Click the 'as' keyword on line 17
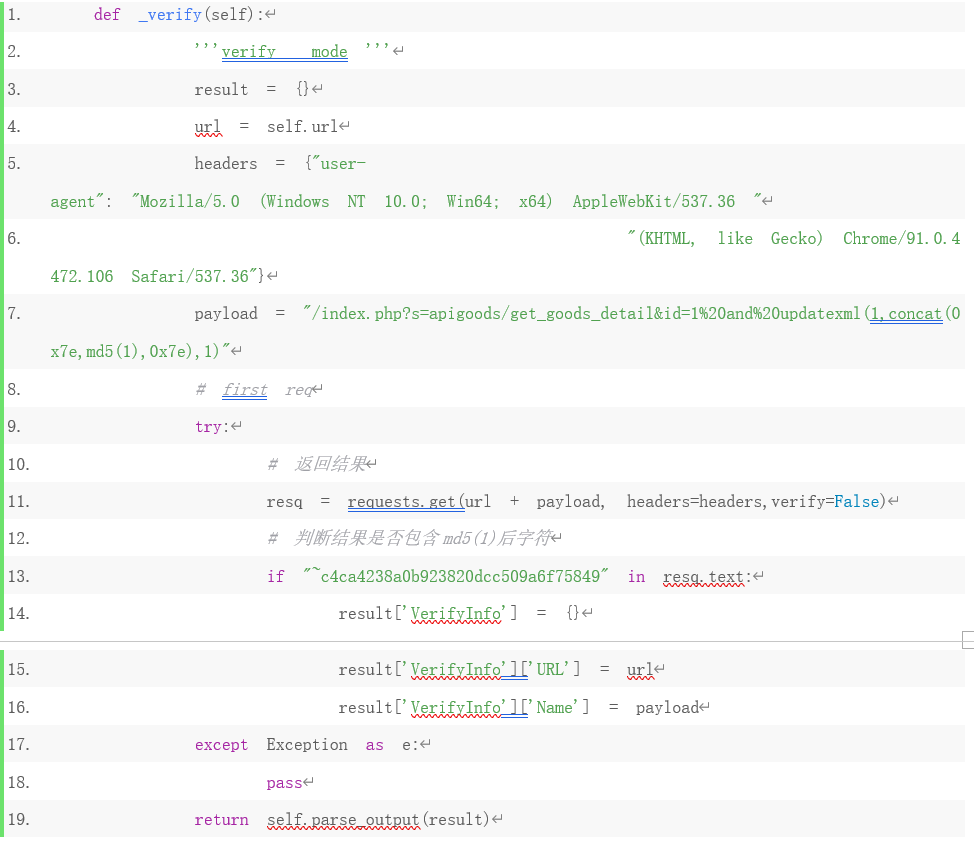 [x=375, y=745]
